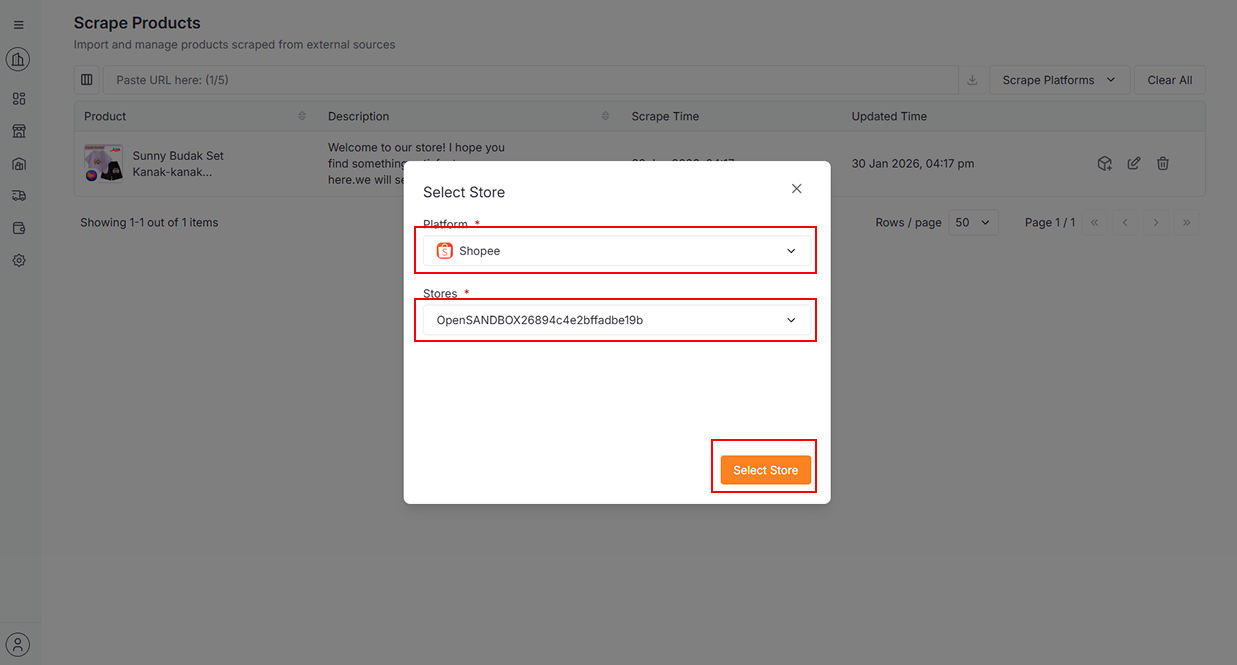Click the hamburger menu icon in sidebar
This screenshot has height=665, width=1237.
tap(19, 25)
